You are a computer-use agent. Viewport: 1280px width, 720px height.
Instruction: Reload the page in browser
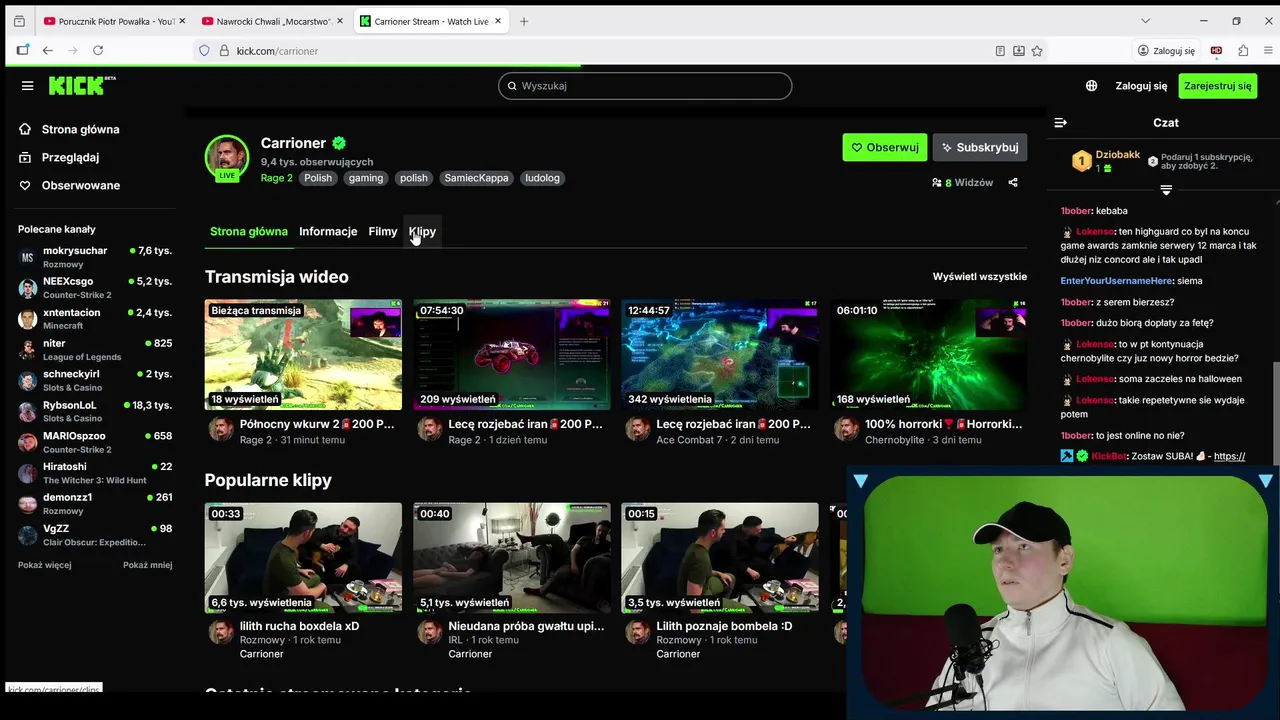[98, 51]
